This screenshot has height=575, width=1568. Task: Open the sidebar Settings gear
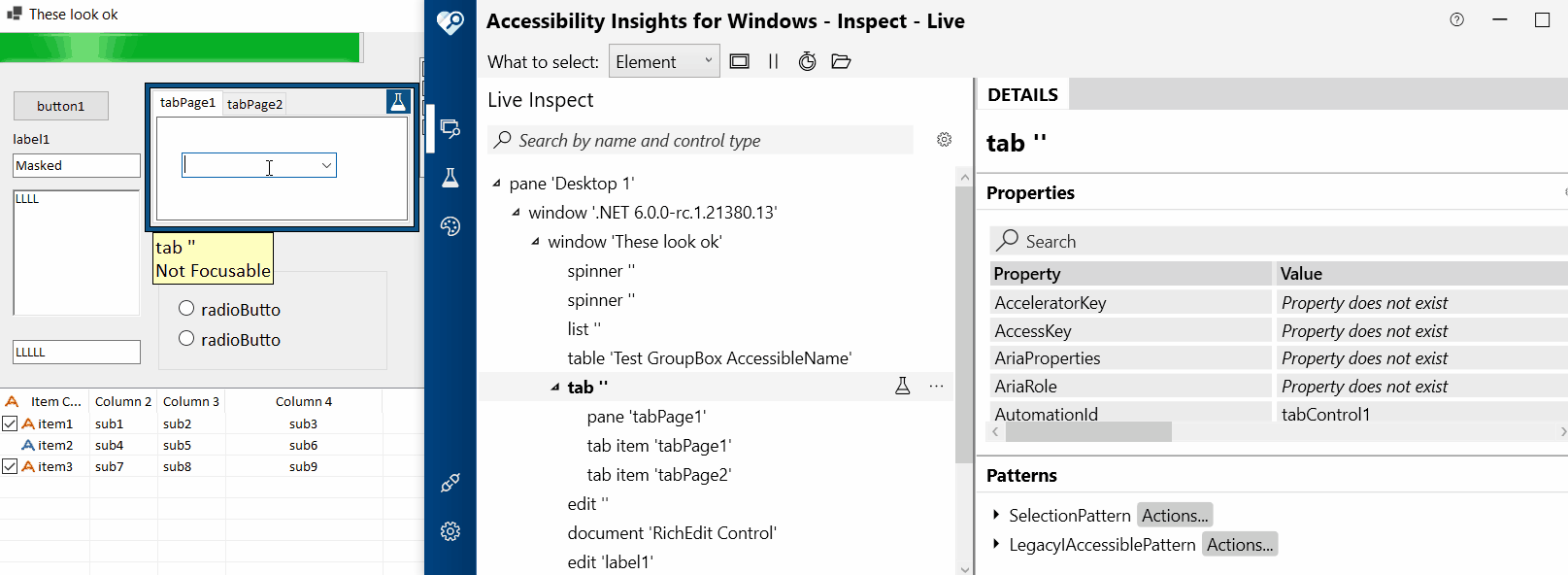coord(450,531)
